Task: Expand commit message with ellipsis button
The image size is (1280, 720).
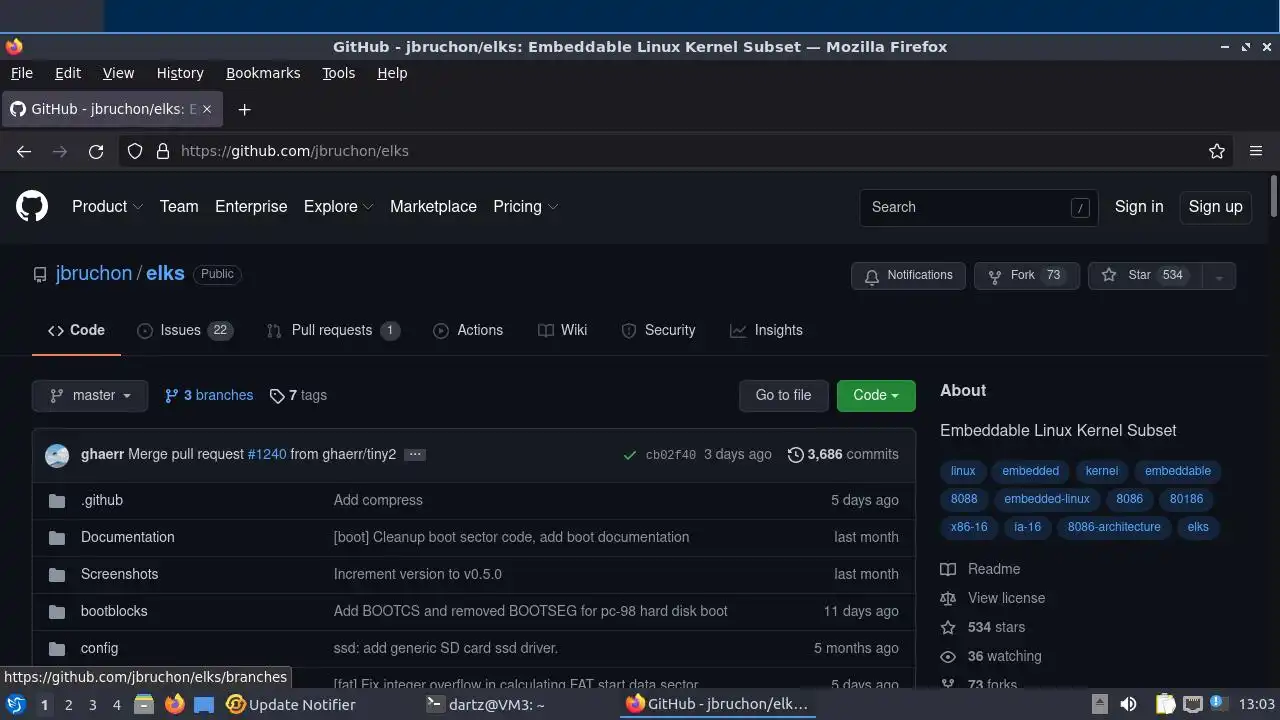Action: [x=415, y=454]
